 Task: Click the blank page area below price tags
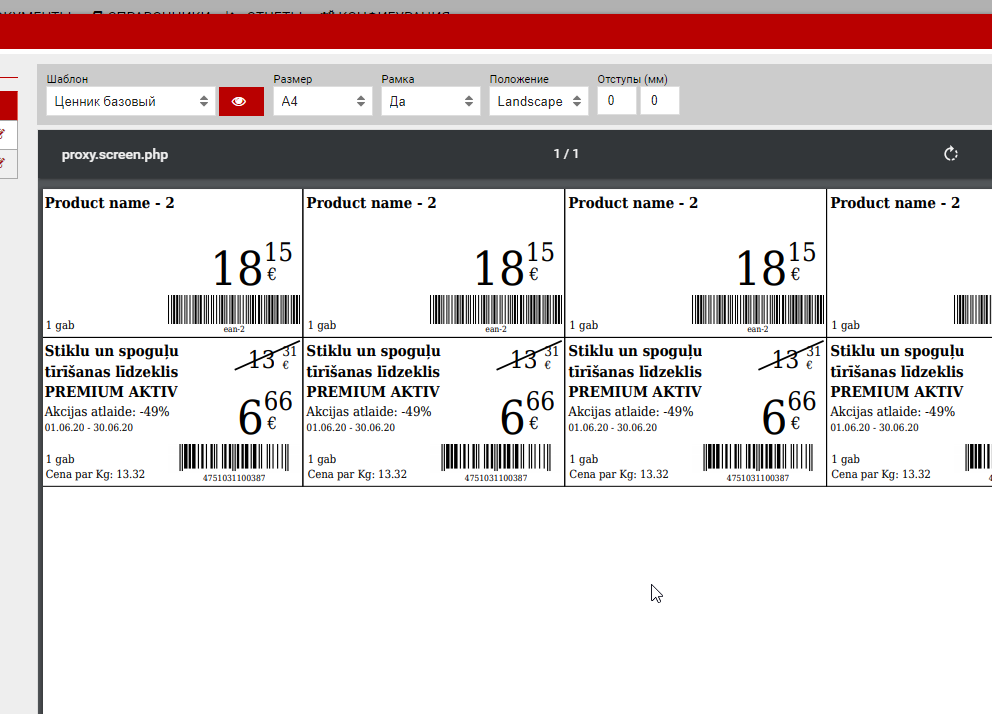click(500, 600)
